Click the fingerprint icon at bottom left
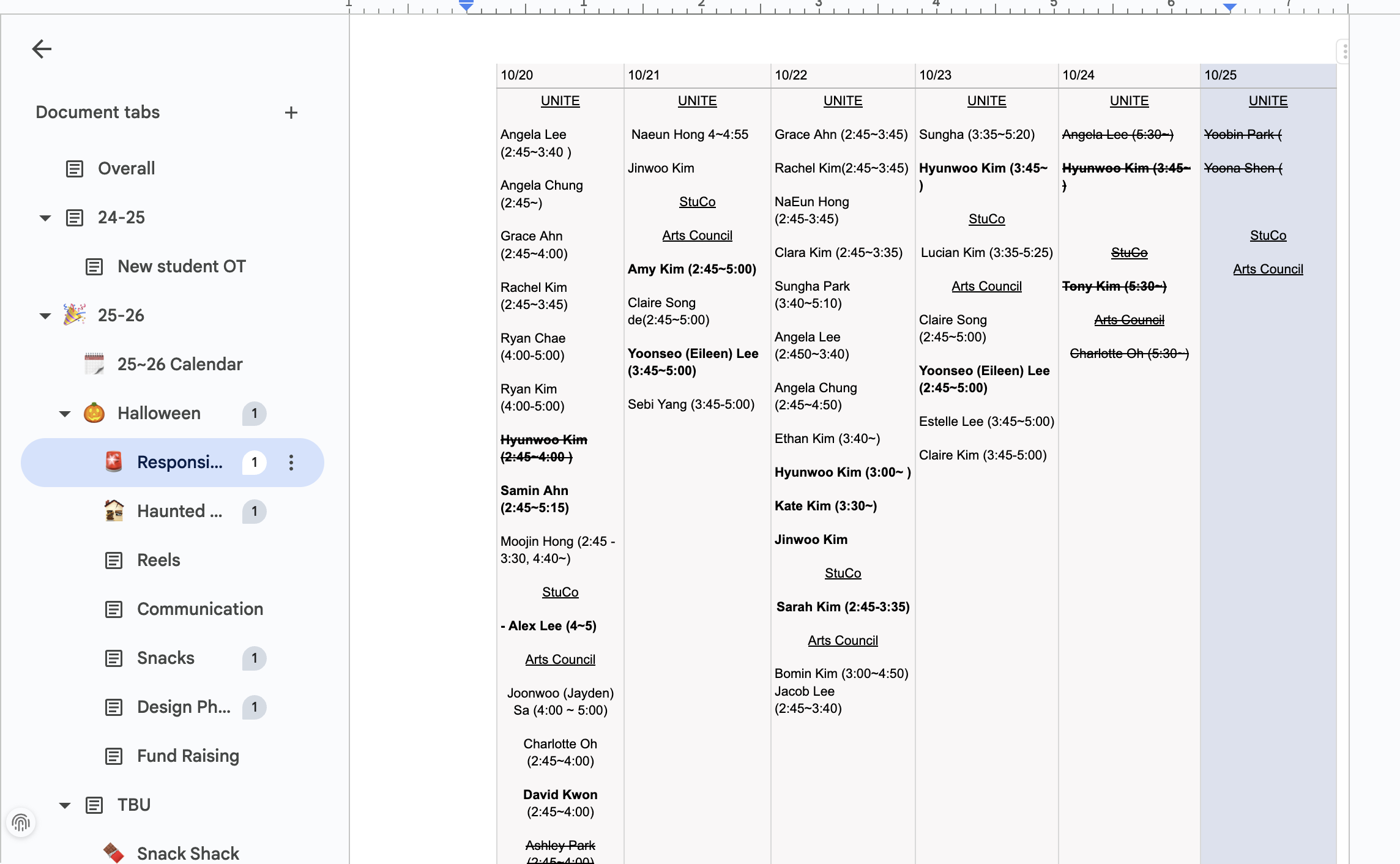This screenshot has height=864, width=1400. [x=21, y=823]
